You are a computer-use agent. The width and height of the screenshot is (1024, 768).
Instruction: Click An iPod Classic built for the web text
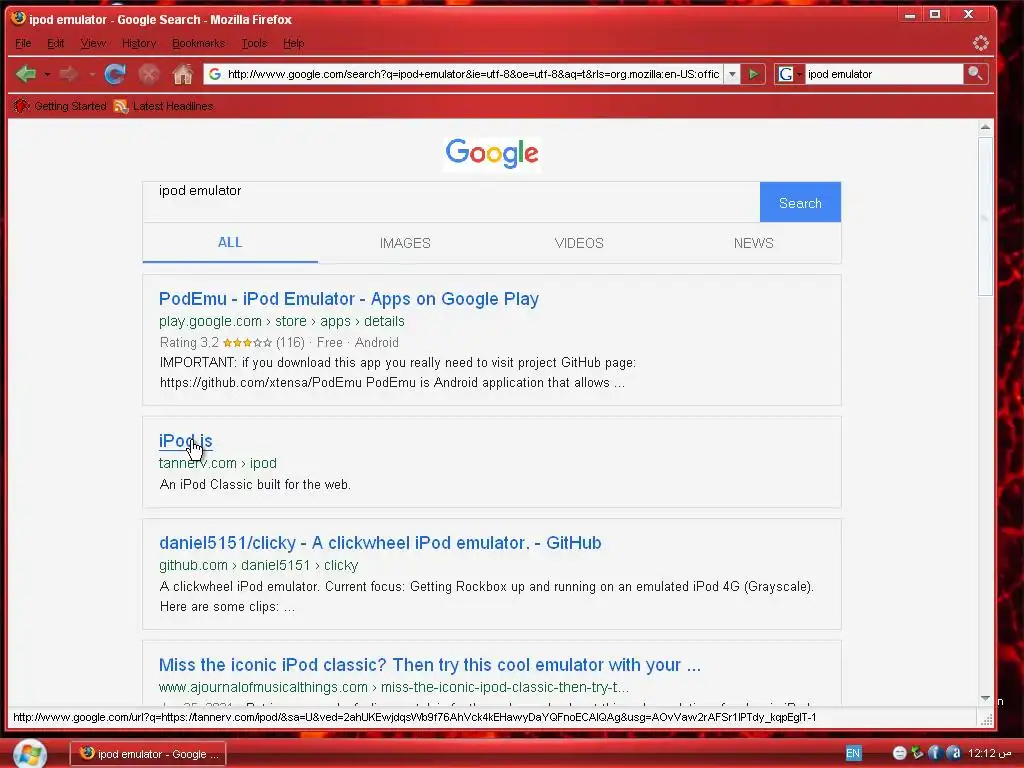coord(255,485)
